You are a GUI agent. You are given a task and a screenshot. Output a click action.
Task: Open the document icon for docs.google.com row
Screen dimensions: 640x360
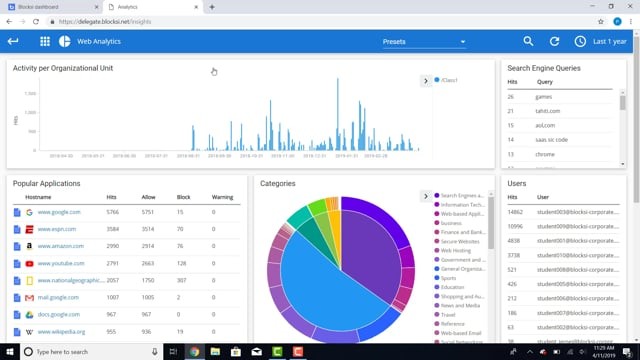click(x=17, y=315)
